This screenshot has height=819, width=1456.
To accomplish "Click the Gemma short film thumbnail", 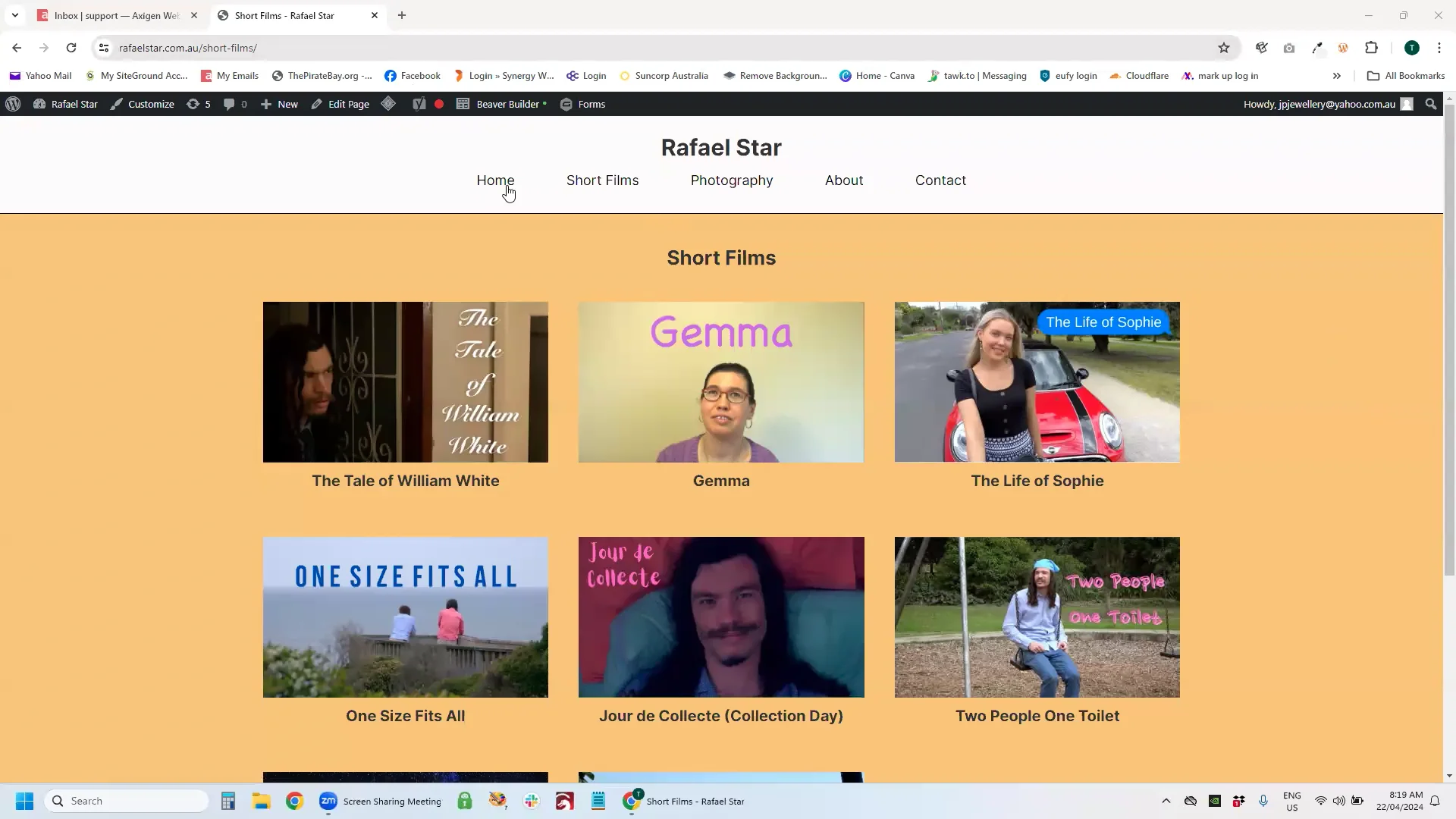I will point(720,381).
